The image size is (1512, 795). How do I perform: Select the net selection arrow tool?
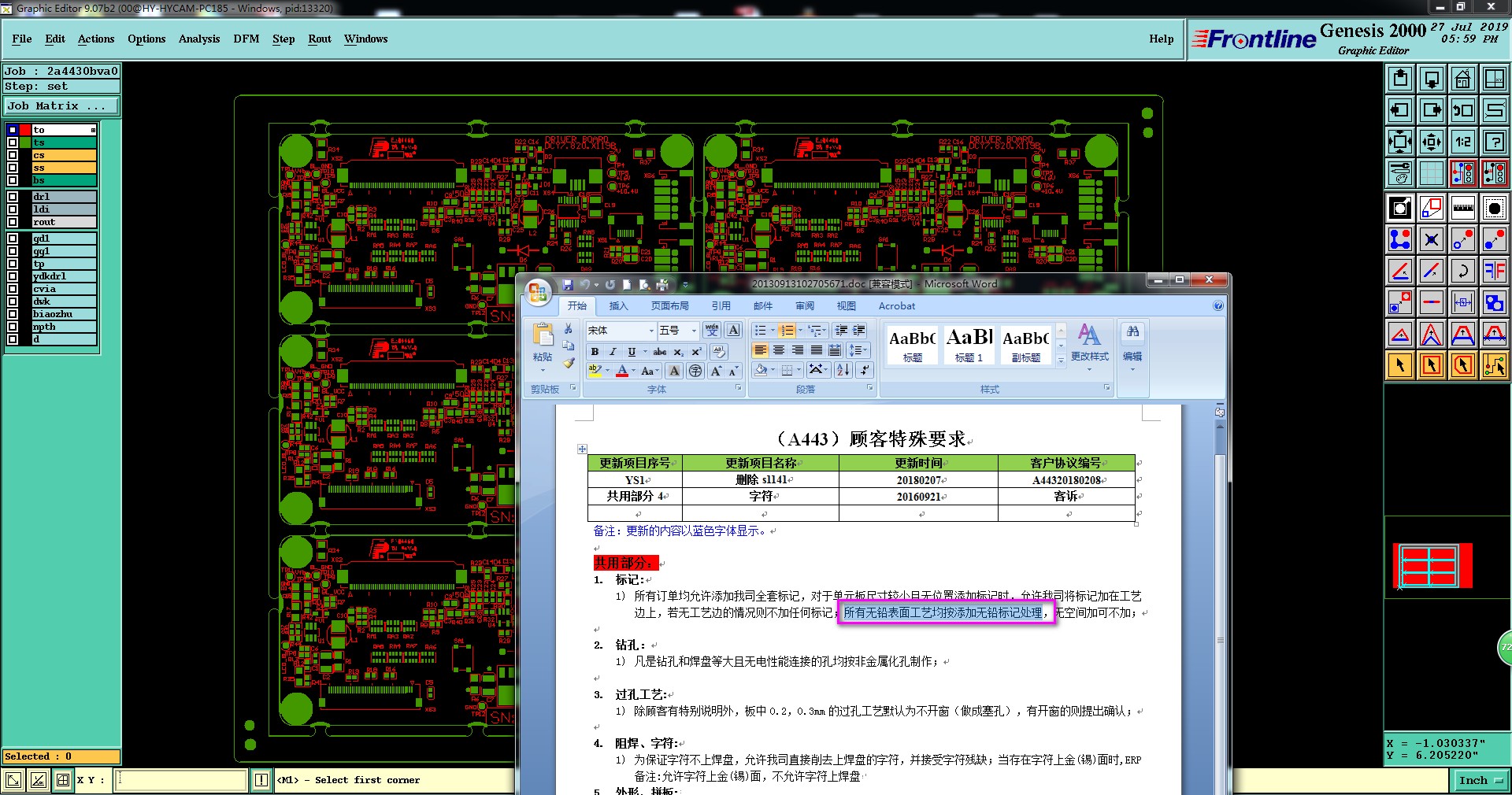tap(1494, 365)
